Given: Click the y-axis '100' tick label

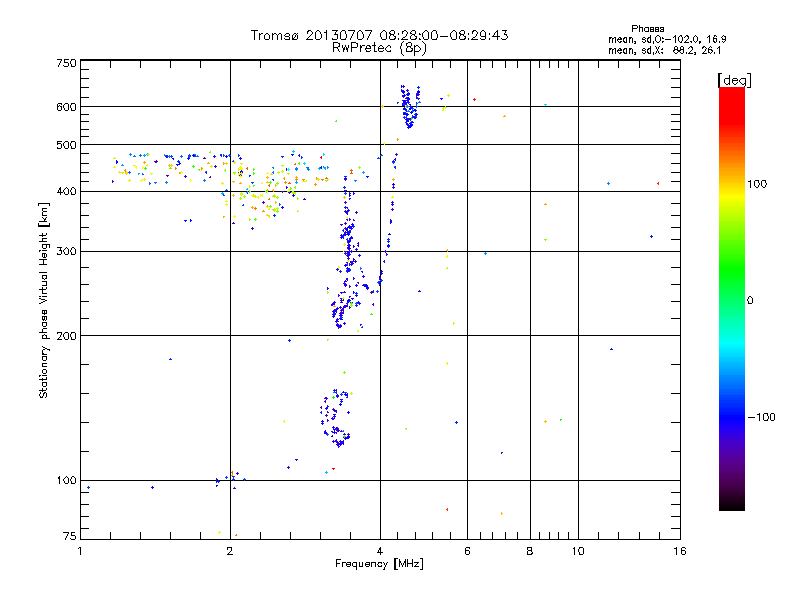Looking at the screenshot, I should pyautogui.click(x=66, y=481).
